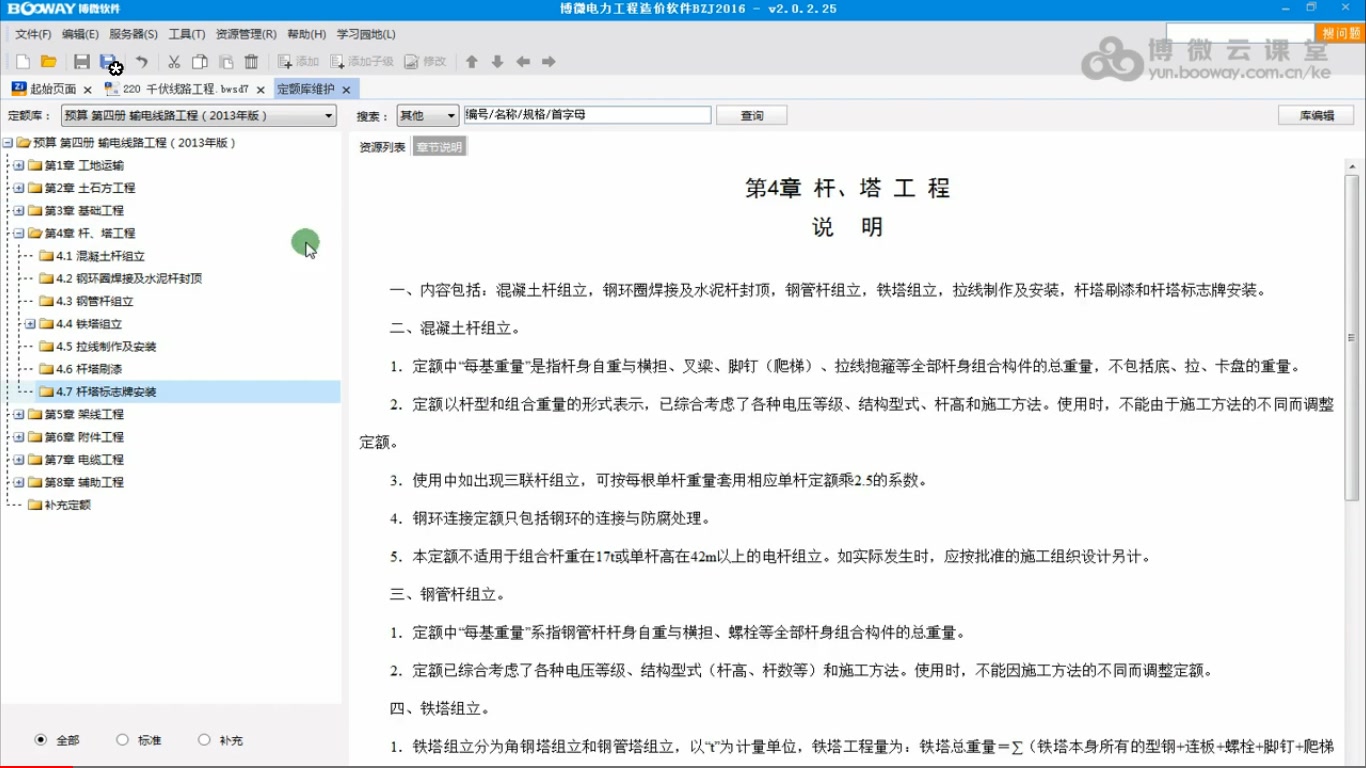The image size is (1366, 768).
Task: Click the Move Left arrow icon
Action: (523, 62)
